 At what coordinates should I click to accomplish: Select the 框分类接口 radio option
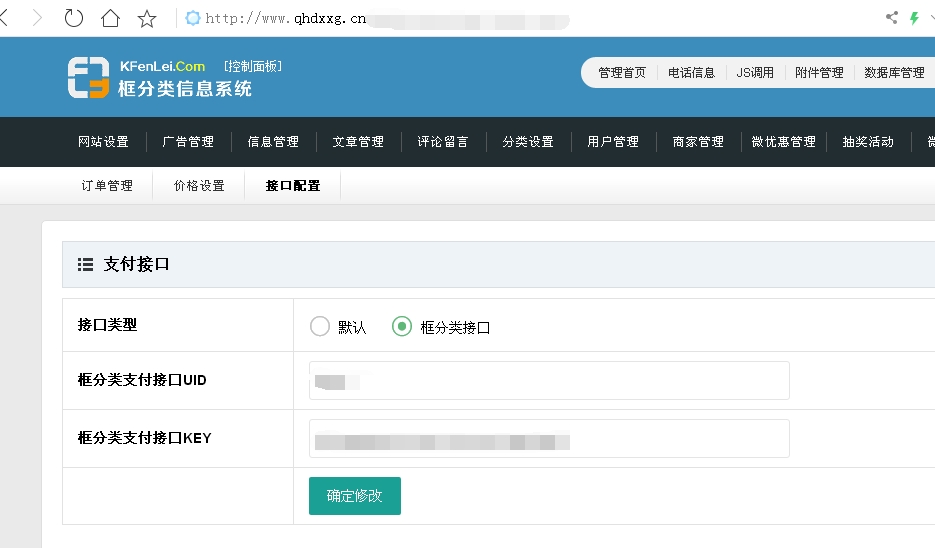tap(402, 326)
